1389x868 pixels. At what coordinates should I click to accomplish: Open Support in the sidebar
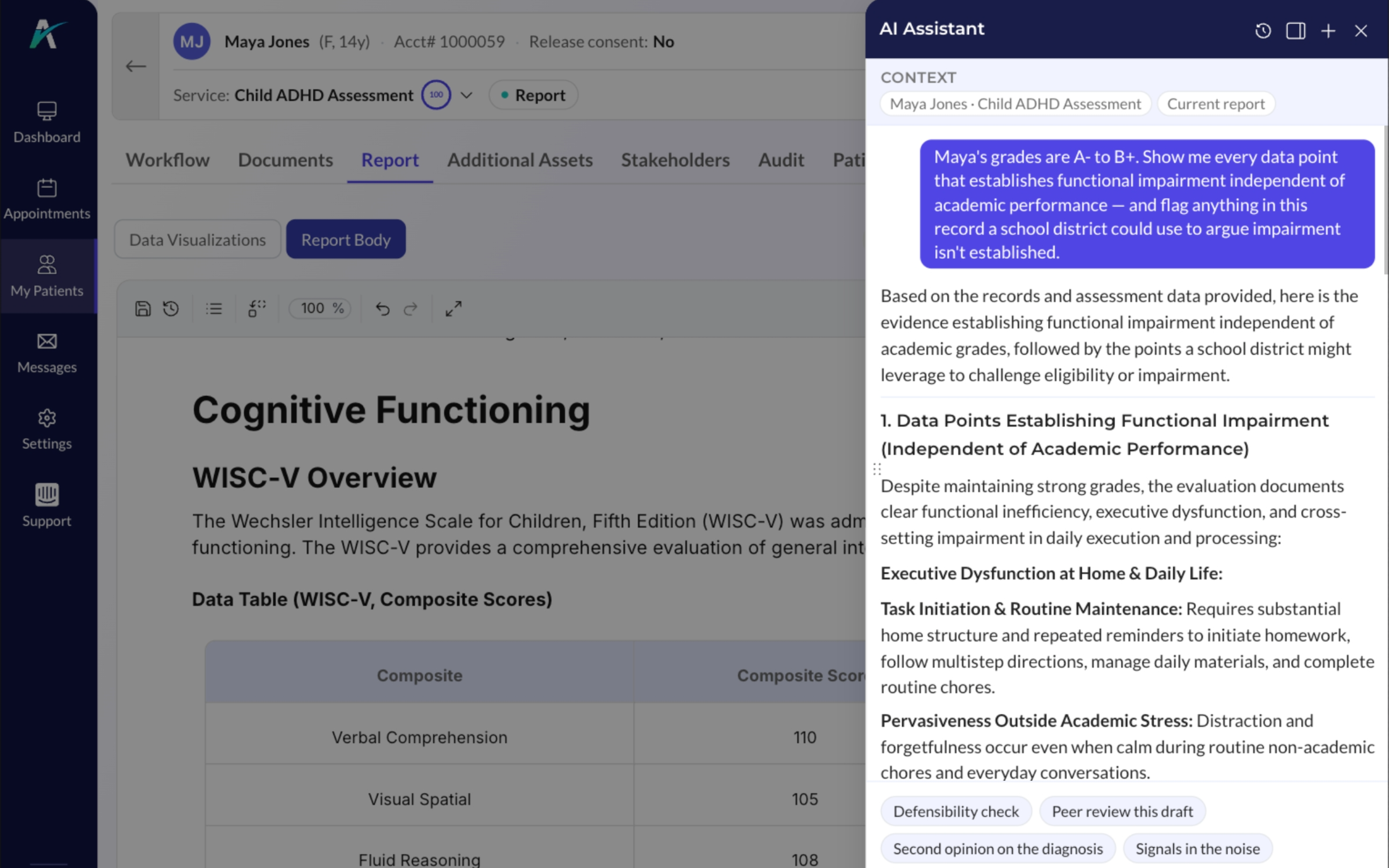[47, 506]
